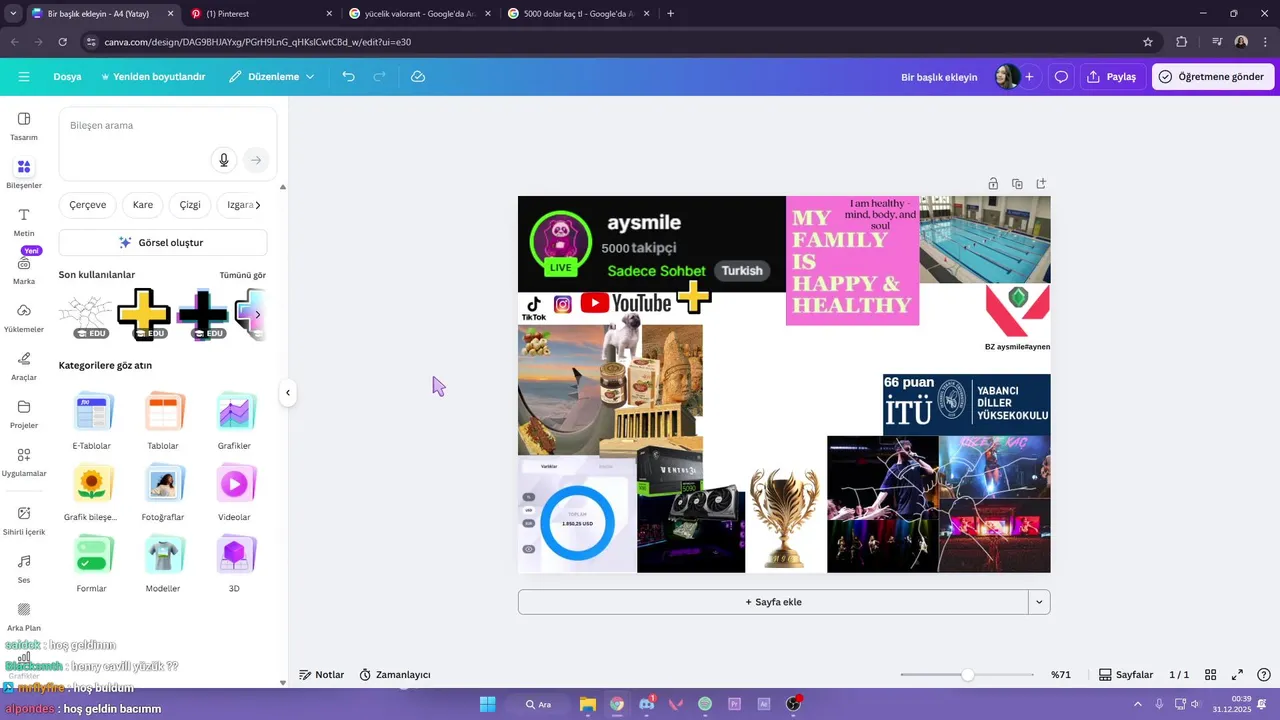
Task: Open the comments speech bubble
Action: (x=1061, y=77)
